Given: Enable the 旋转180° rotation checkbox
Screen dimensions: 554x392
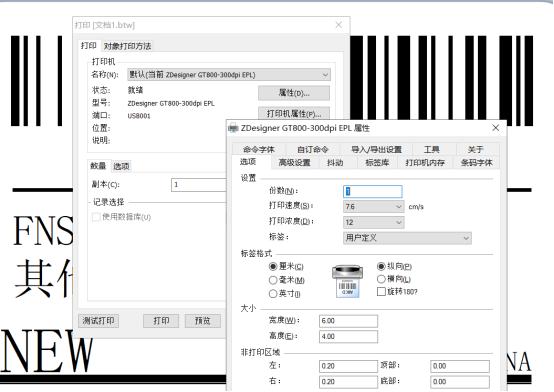Looking at the screenshot, I should click(x=381, y=292).
